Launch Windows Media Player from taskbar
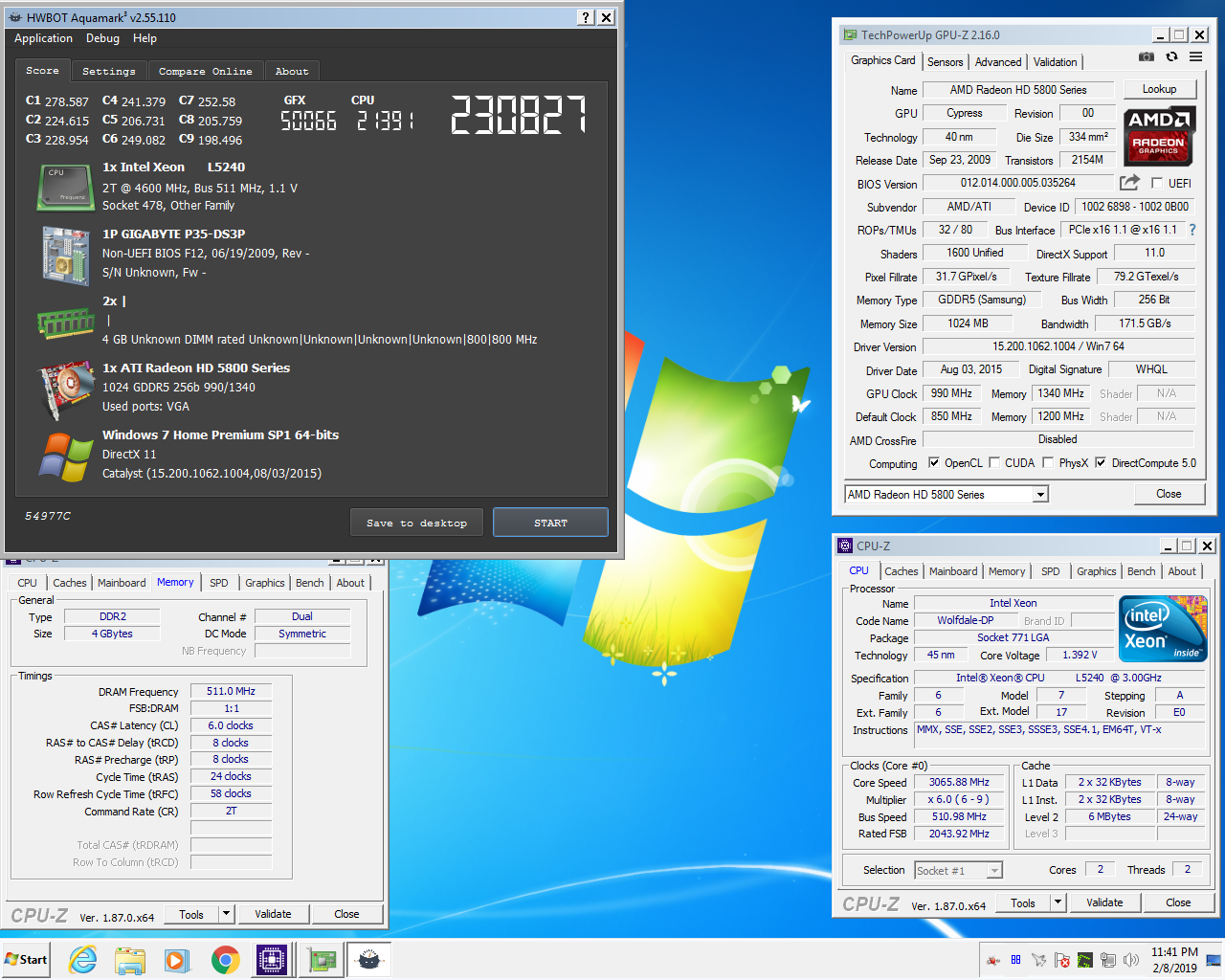Screen dimensions: 1225x980 pyautogui.click(x=177, y=960)
